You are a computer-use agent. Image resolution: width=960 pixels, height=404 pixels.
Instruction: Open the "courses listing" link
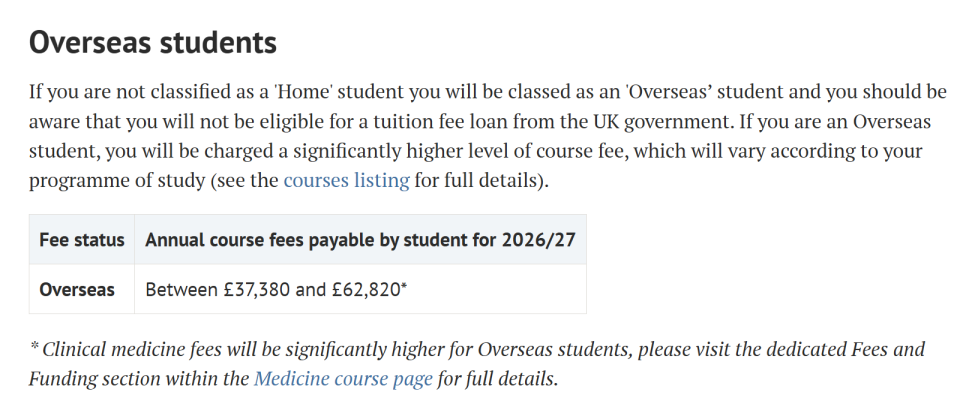[x=346, y=181]
